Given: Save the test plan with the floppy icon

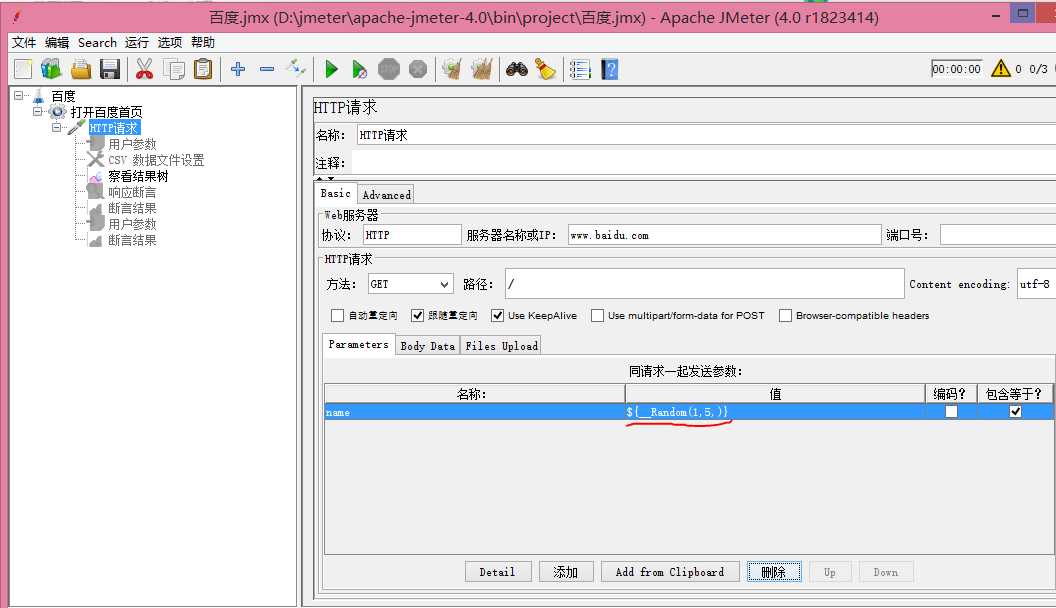Looking at the screenshot, I should point(110,69).
